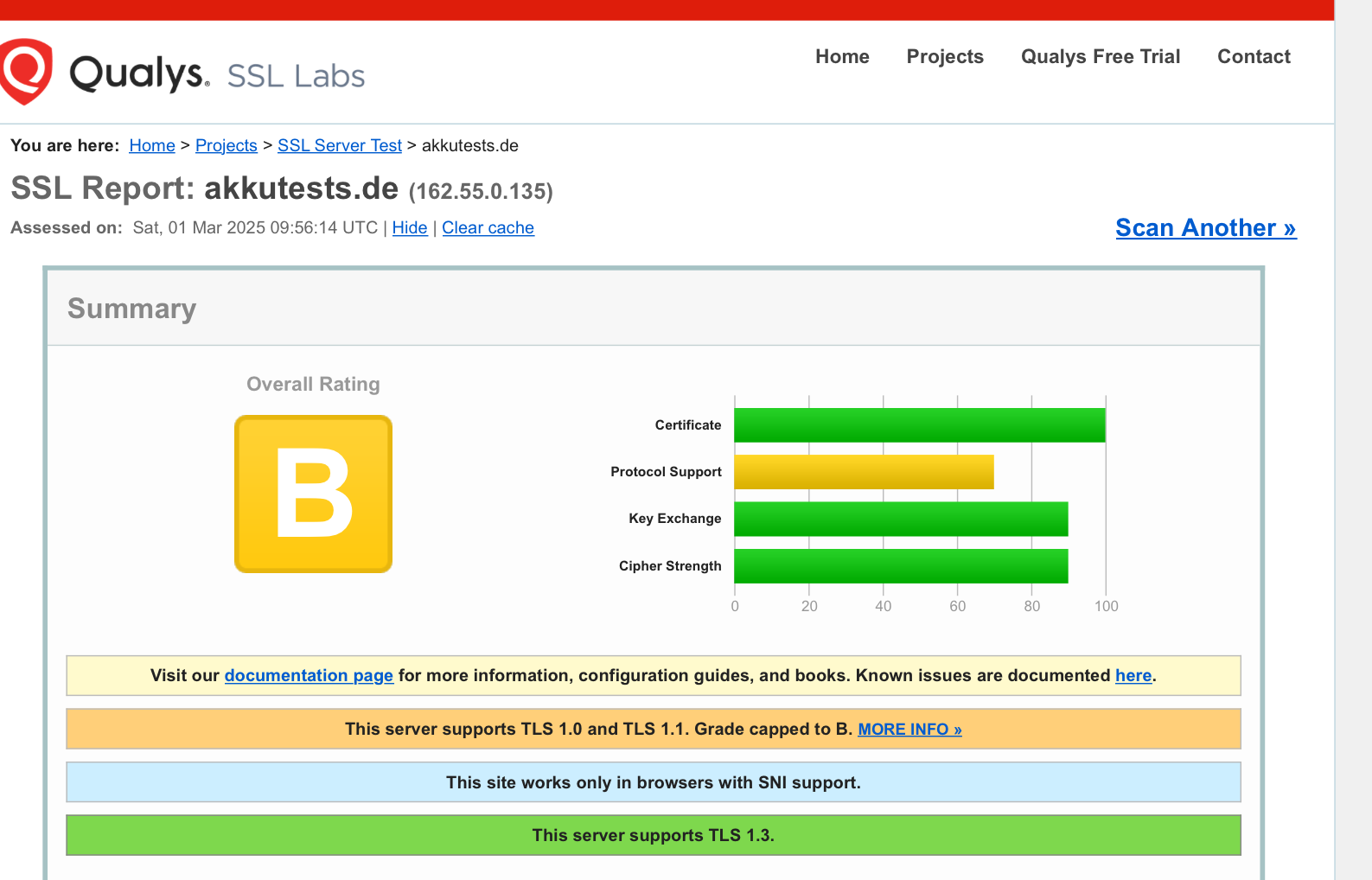
Task: Click the yellow Protocol Support score bar
Action: click(x=865, y=472)
